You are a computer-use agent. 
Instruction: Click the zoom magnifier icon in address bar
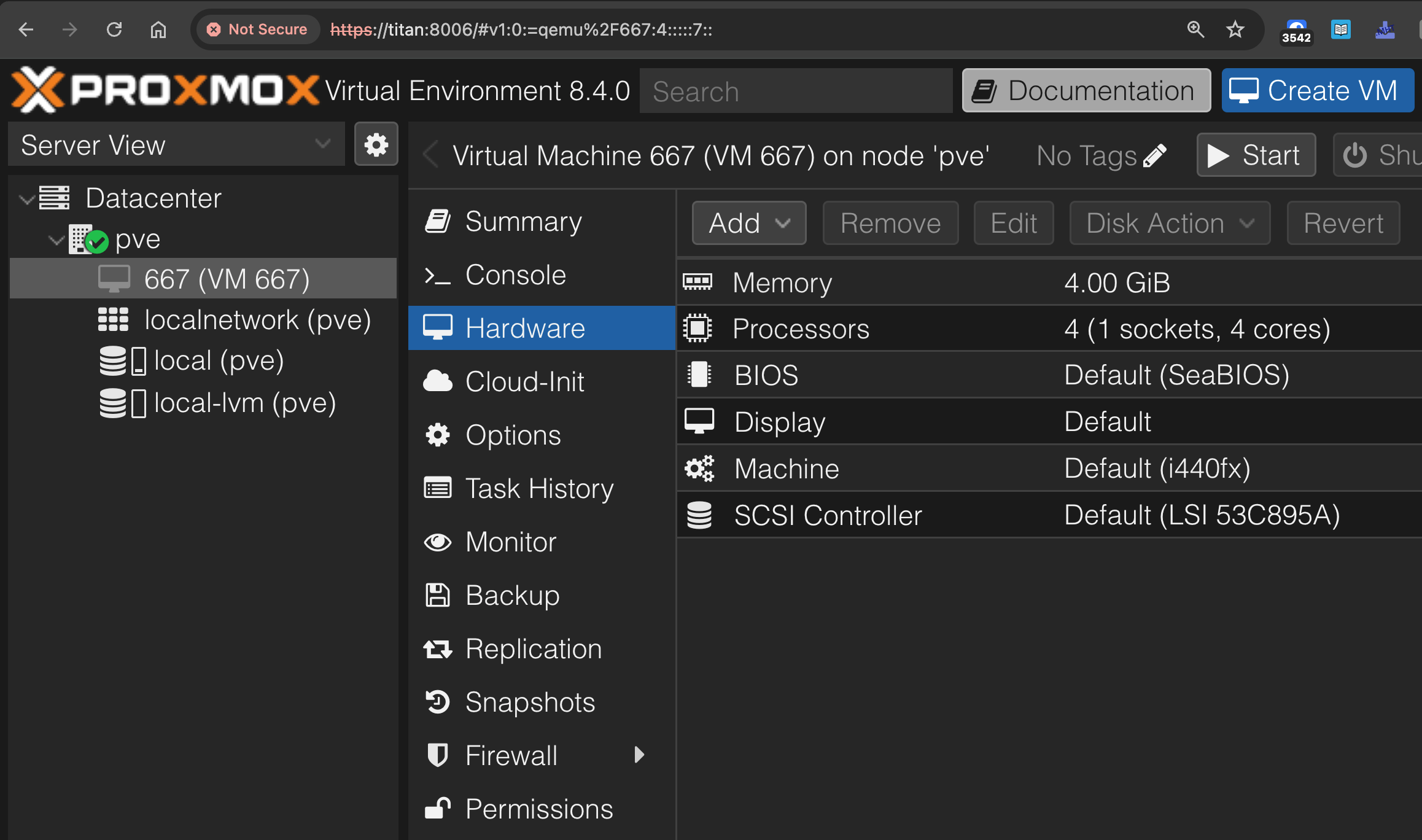(1195, 29)
